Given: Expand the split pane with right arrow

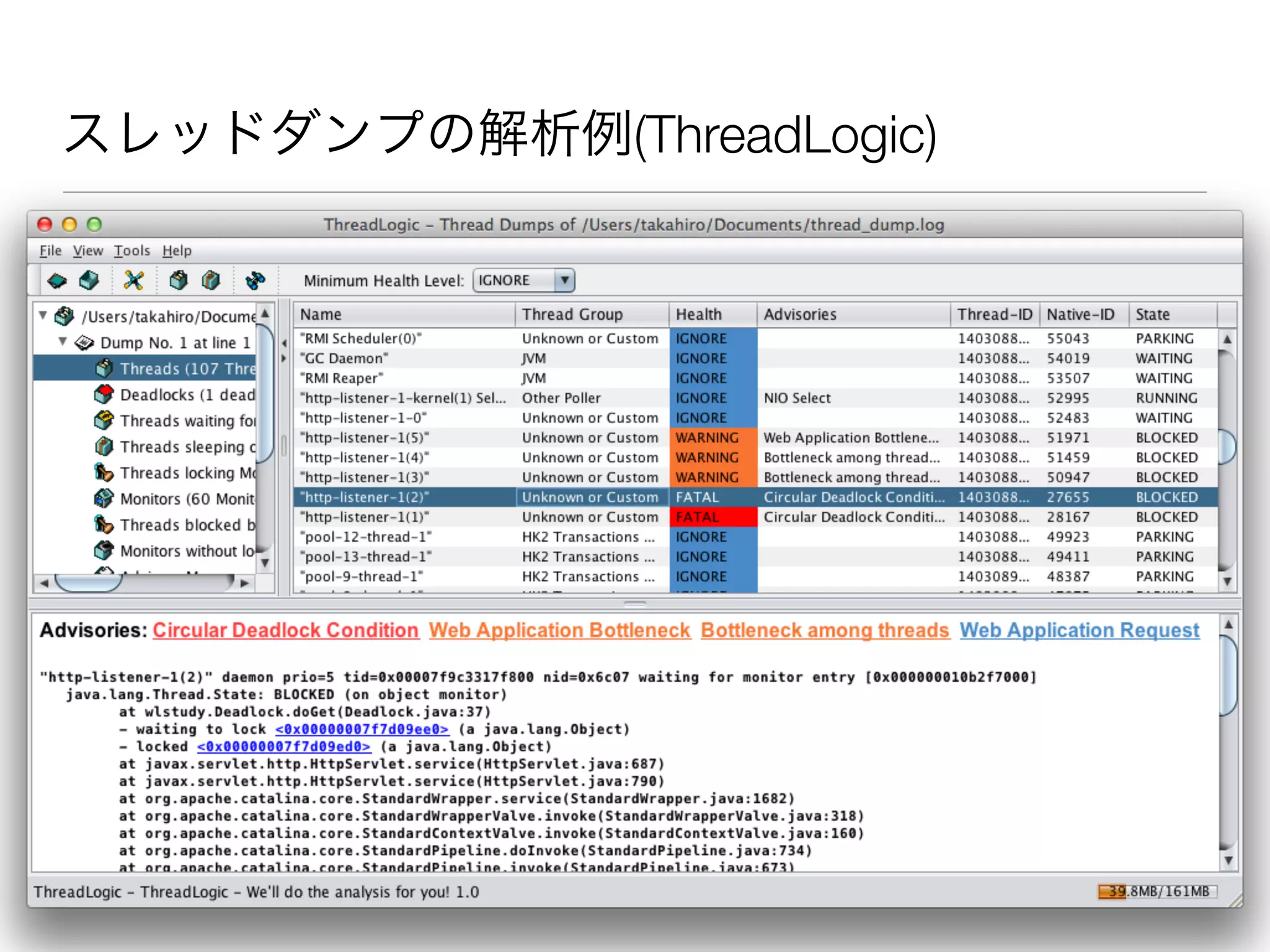Looking at the screenshot, I should 285,358.
